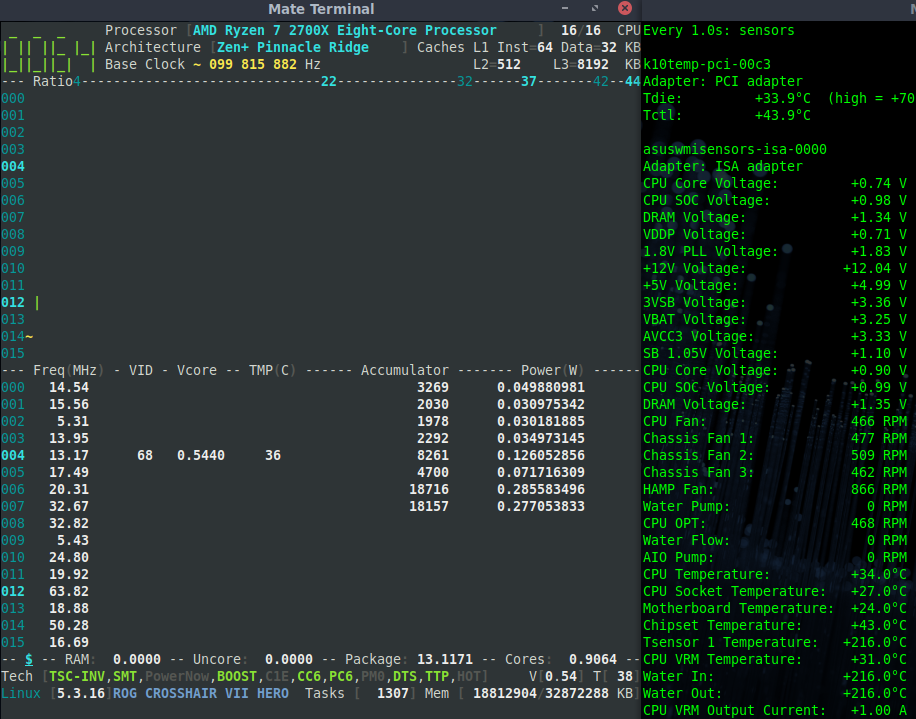
Task: Click frequency 63.82 for core 012
Action: pyautogui.click(x=69, y=591)
